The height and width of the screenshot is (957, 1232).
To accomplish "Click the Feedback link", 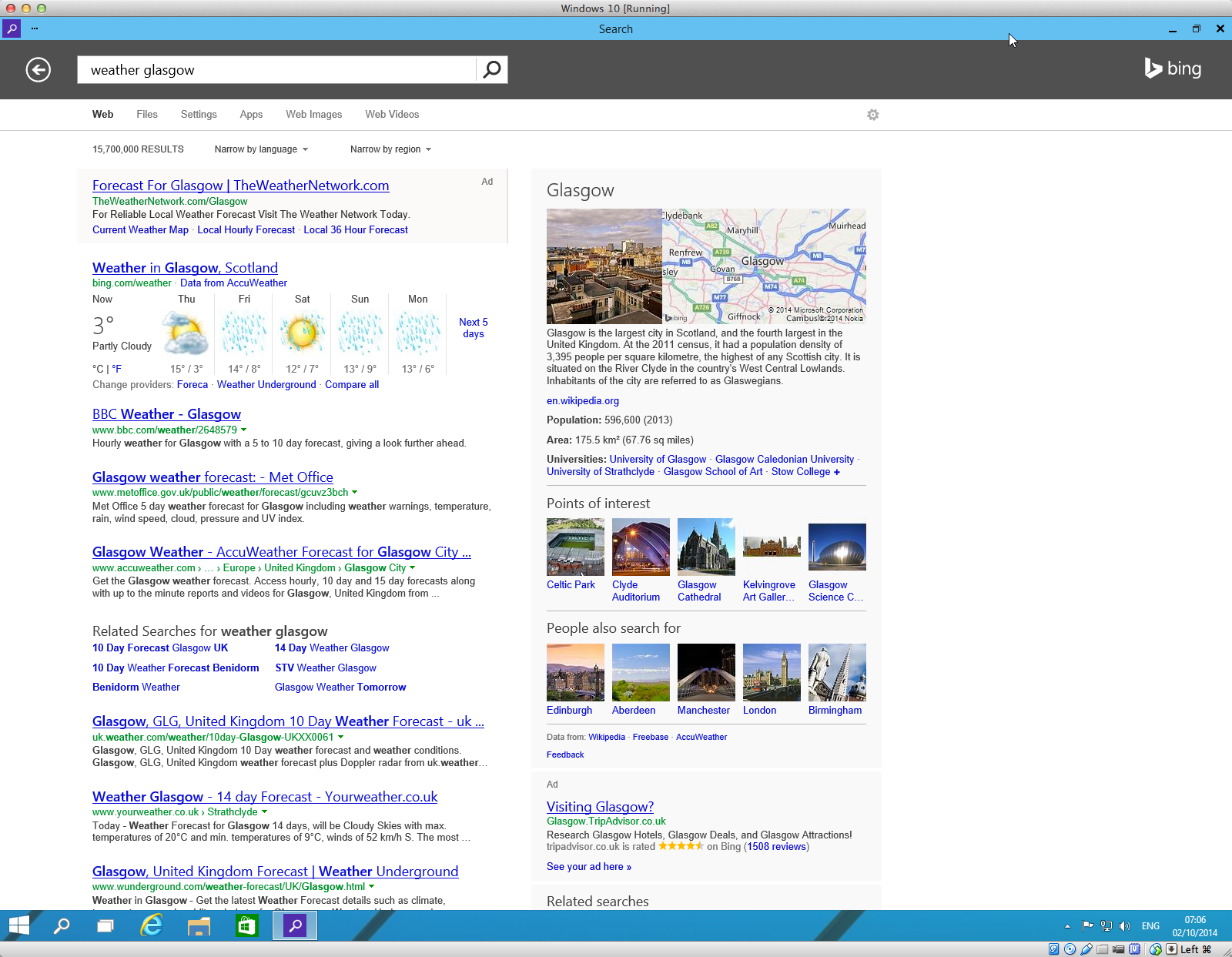I will 565,755.
